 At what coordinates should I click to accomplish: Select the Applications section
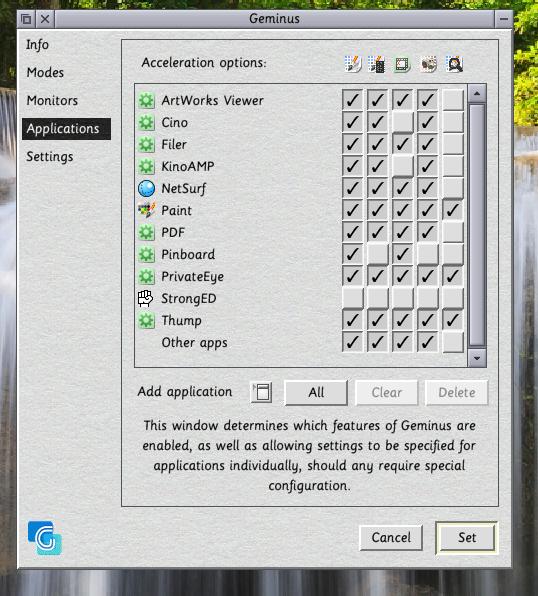67,129
